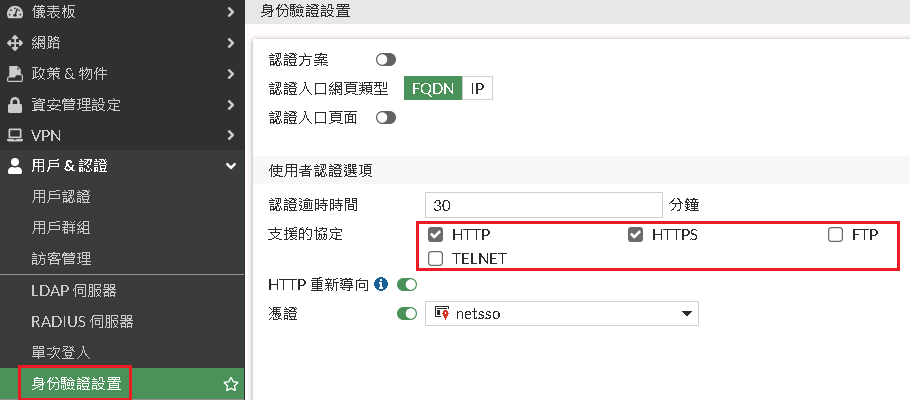
Task: Check the FTP protocol checkbox
Action: (x=835, y=236)
